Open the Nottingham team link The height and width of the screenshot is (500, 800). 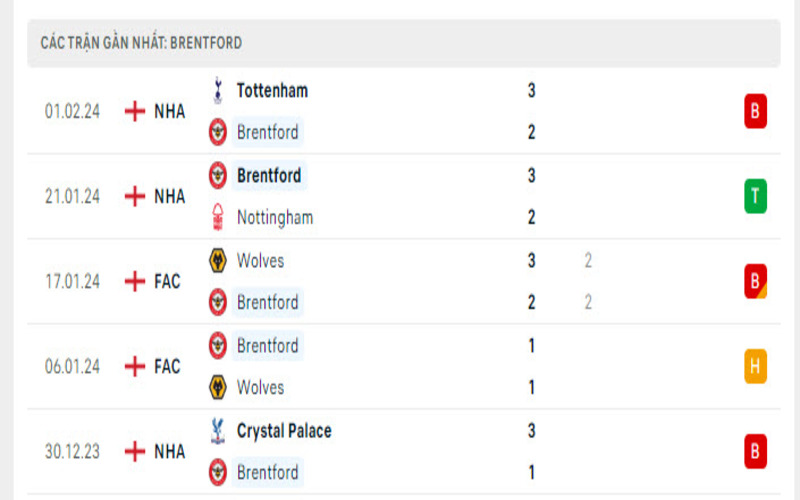click(x=275, y=217)
